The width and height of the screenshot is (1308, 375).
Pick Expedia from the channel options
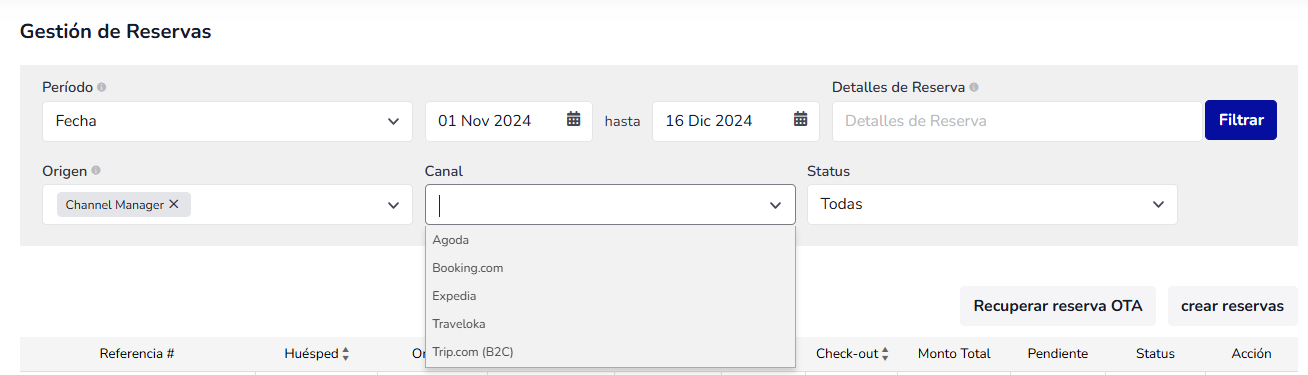(610, 296)
